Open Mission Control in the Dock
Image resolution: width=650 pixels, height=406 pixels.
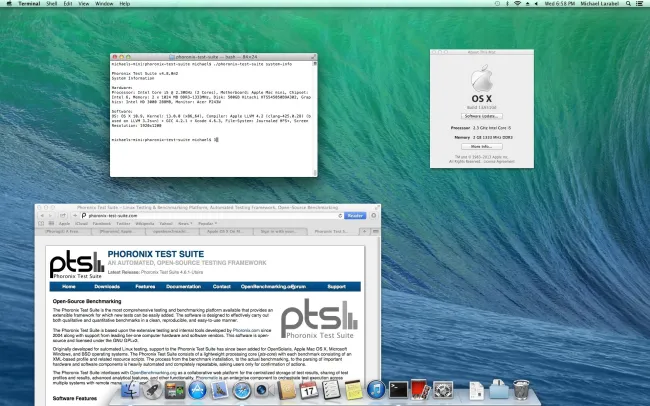pyautogui.click(x=175, y=390)
